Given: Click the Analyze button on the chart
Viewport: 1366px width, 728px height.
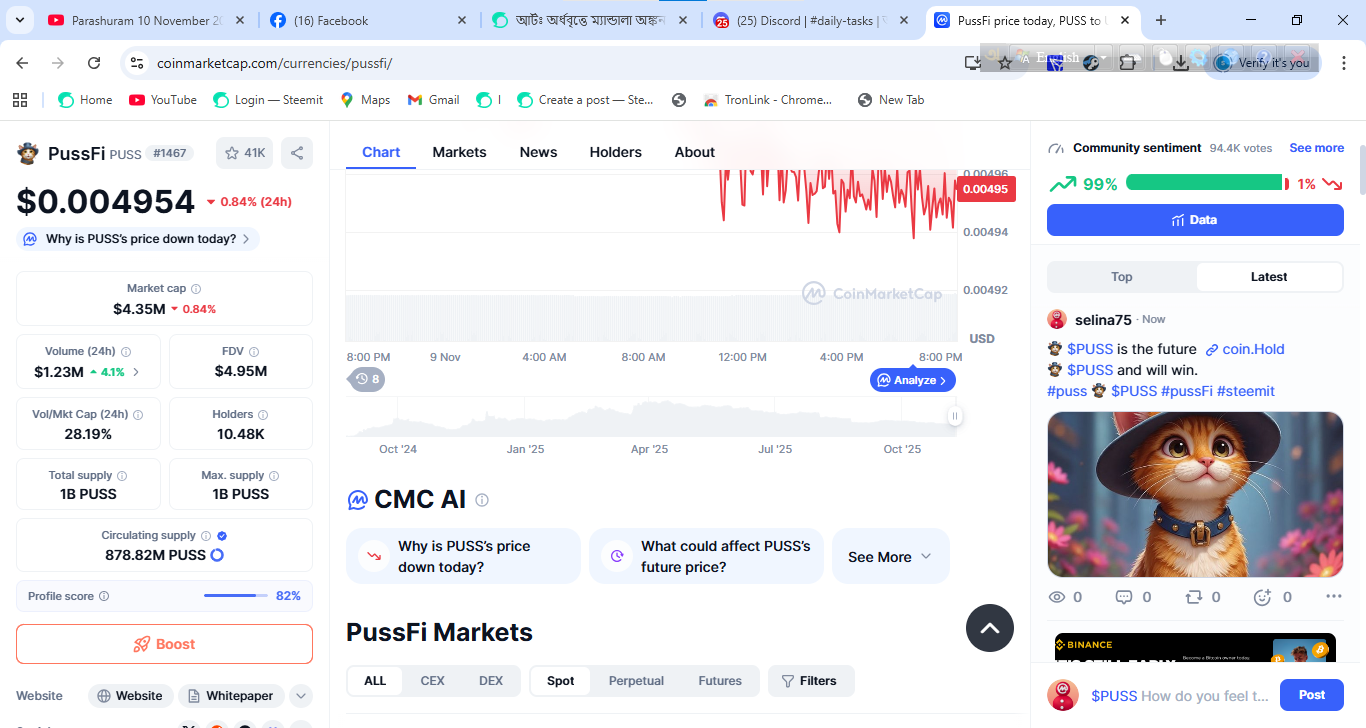Looking at the screenshot, I should tap(913, 380).
